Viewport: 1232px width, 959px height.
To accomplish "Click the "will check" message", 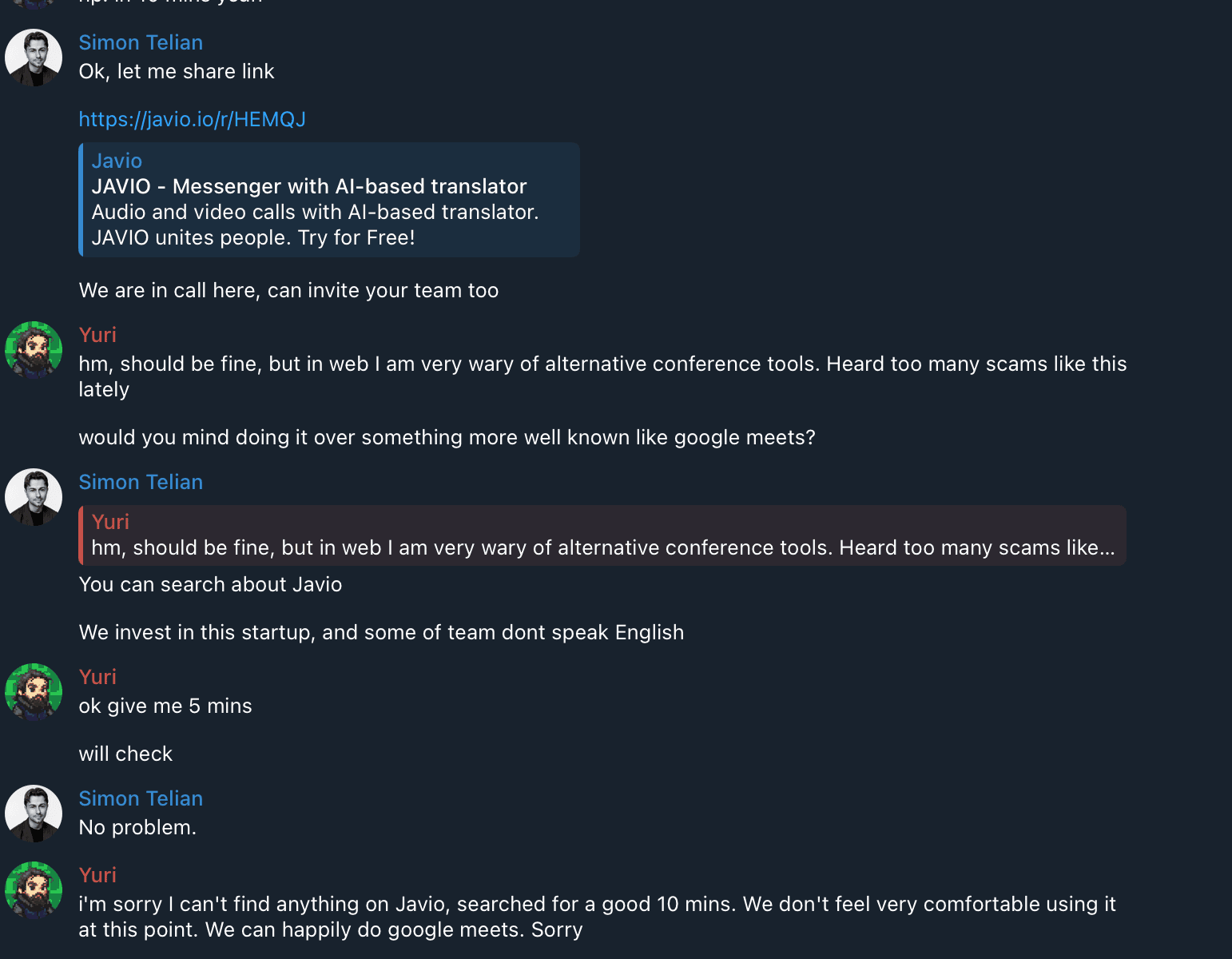I will (x=125, y=754).
